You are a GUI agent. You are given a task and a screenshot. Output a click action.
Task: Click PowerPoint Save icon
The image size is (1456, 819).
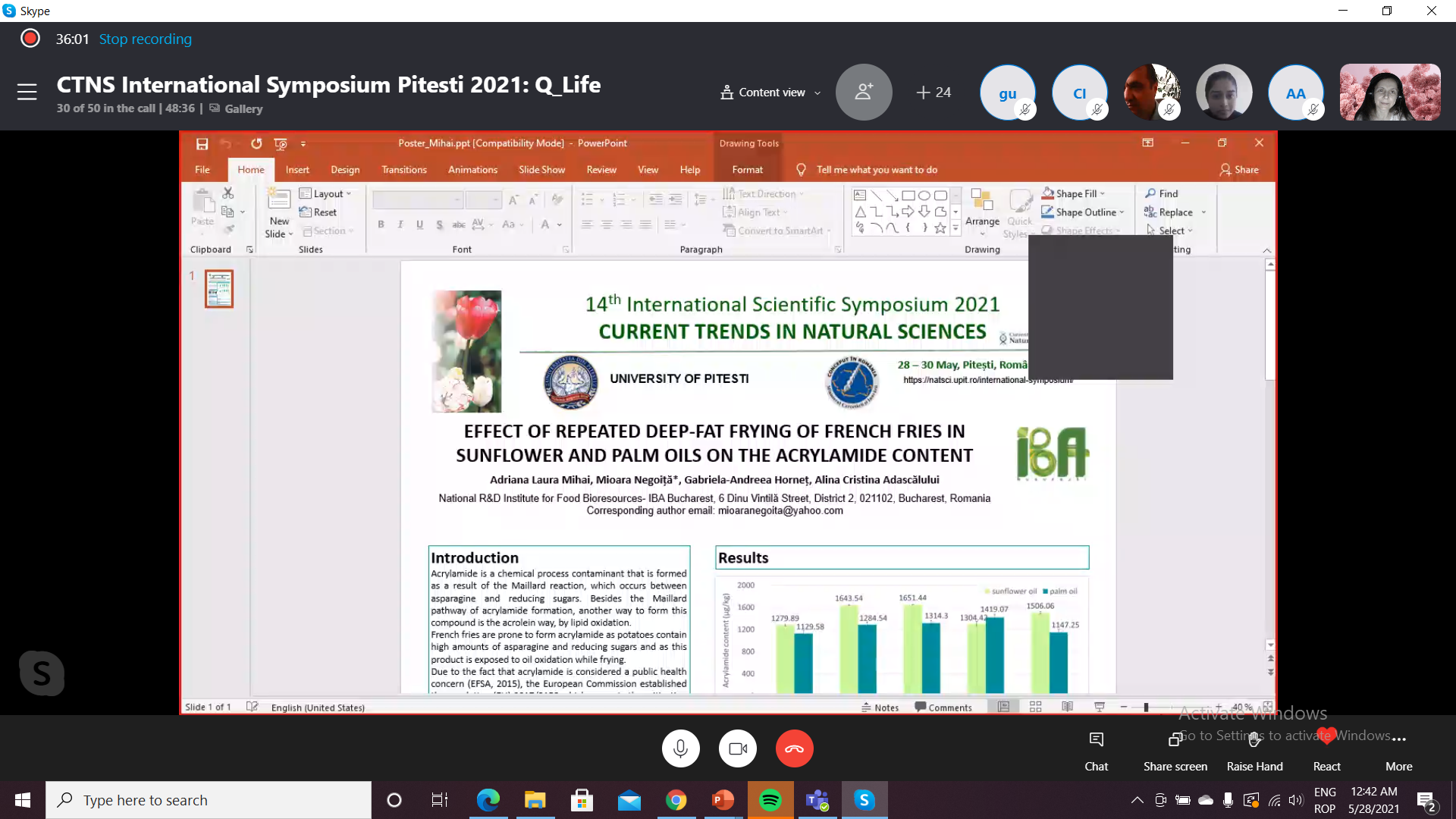click(x=202, y=143)
